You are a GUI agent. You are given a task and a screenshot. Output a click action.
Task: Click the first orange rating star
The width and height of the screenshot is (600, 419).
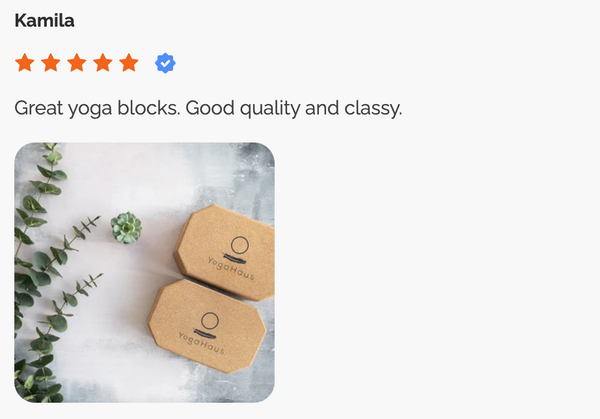[x=25, y=63]
